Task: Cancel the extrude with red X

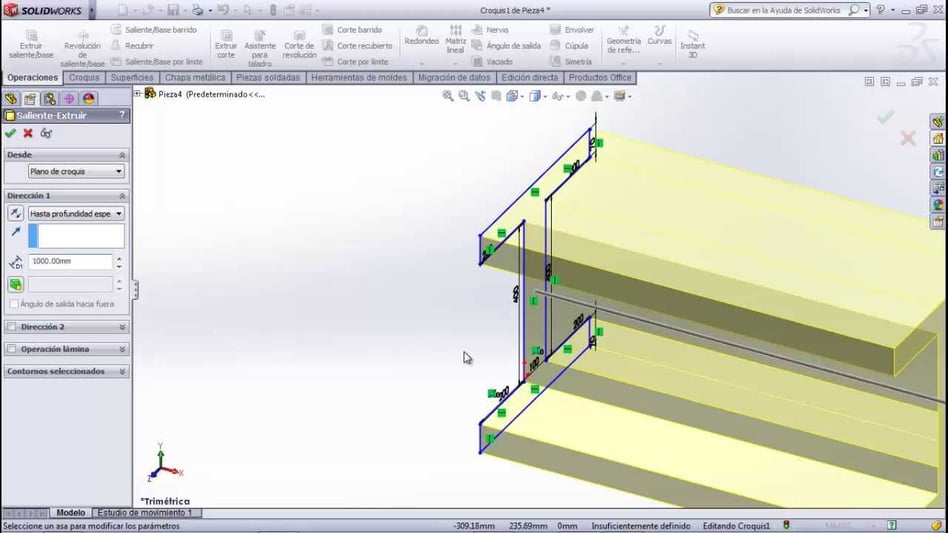Action: pyautogui.click(x=28, y=133)
